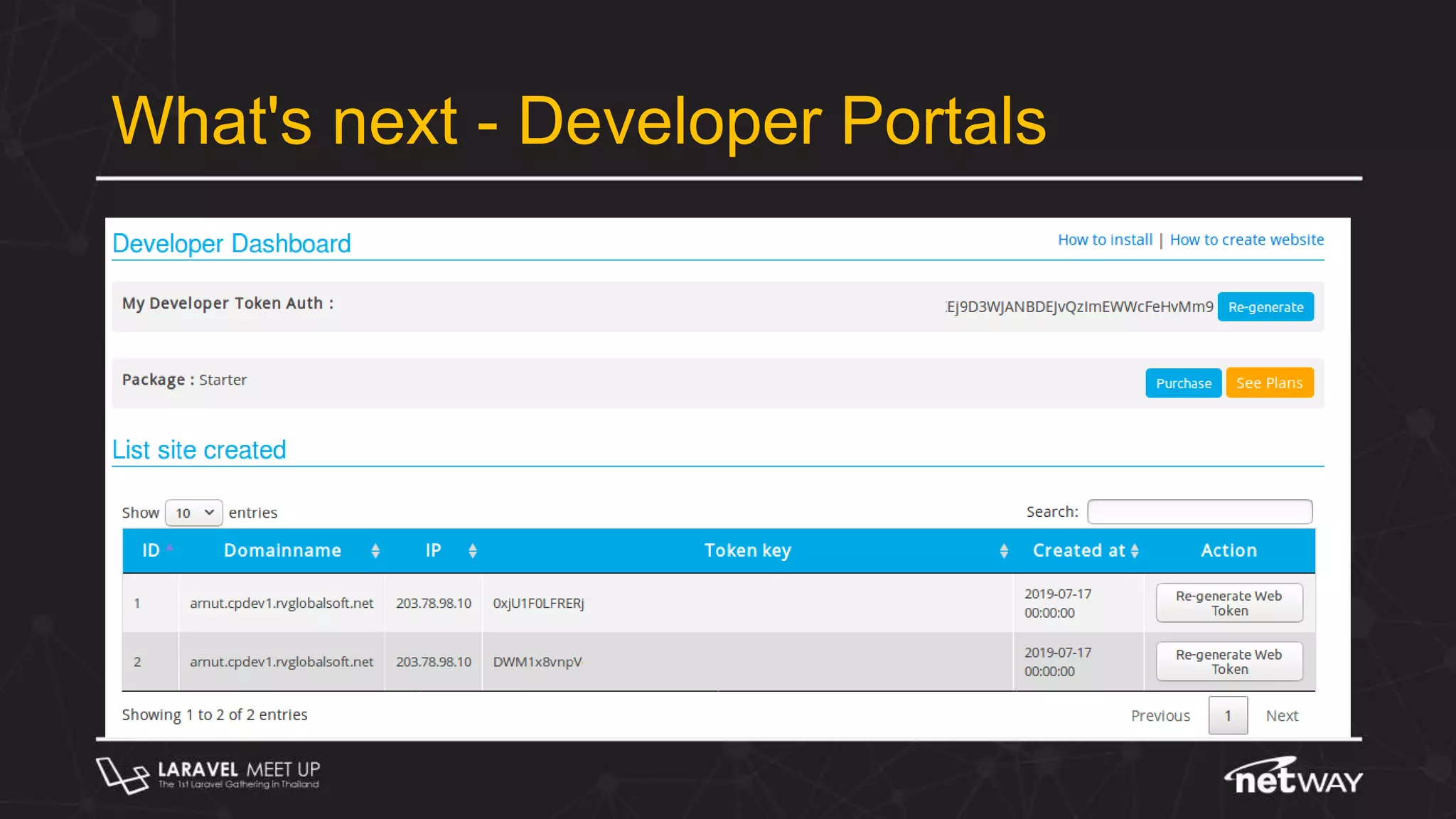Viewport: 1456px width, 819px height.
Task: Re-generate Web Token for row 2
Action: (x=1229, y=662)
